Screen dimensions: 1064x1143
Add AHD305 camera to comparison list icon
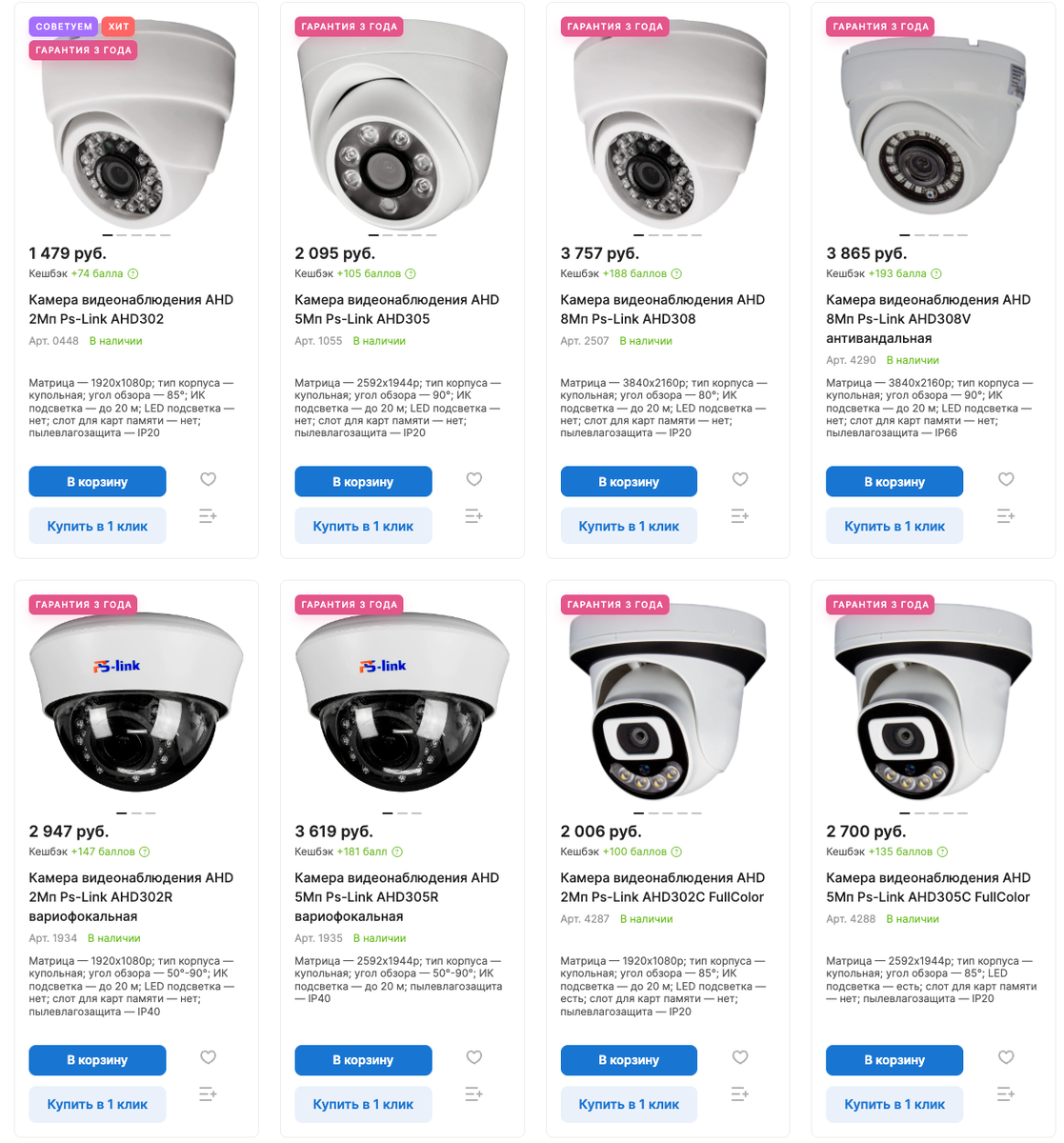point(473,516)
